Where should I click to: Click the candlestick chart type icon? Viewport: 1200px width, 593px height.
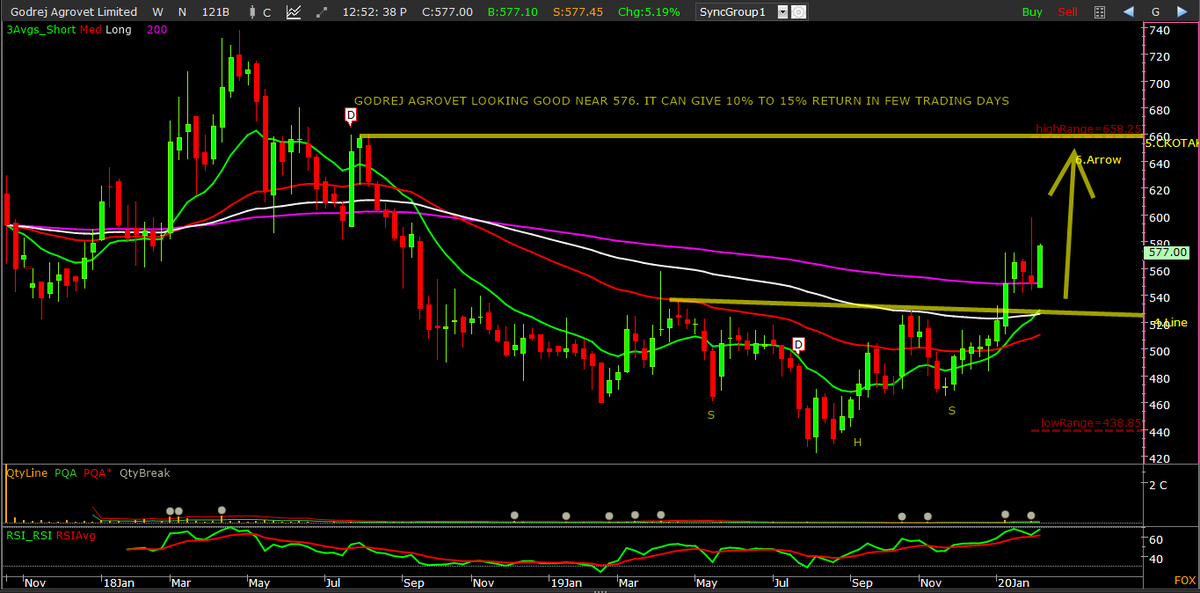(x=254, y=12)
